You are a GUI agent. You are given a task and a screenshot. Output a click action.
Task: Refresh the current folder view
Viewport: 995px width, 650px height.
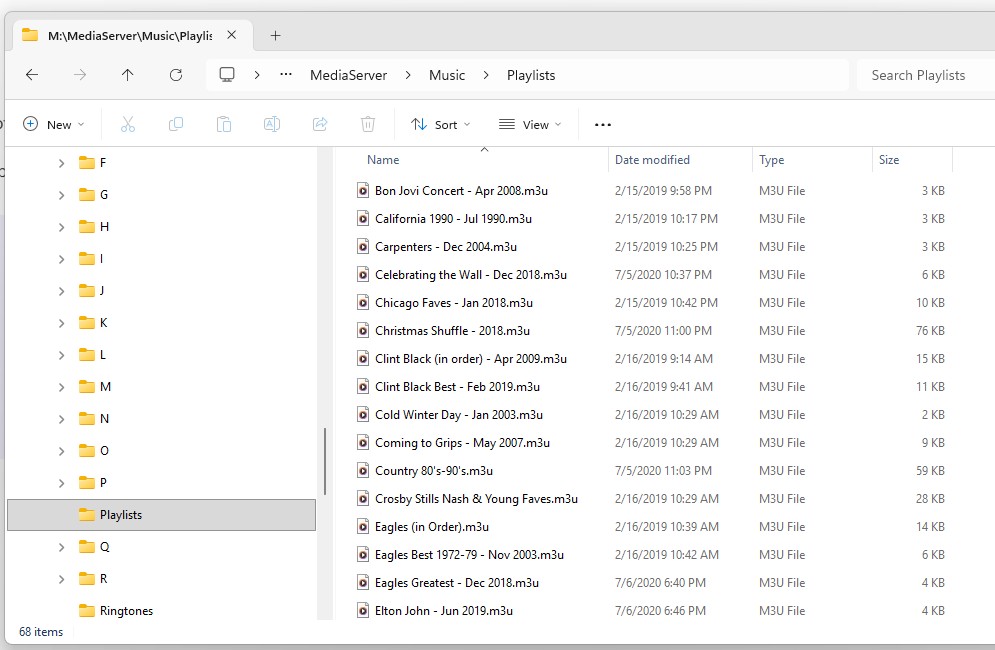pyautogui.click(x=176, y=75)
